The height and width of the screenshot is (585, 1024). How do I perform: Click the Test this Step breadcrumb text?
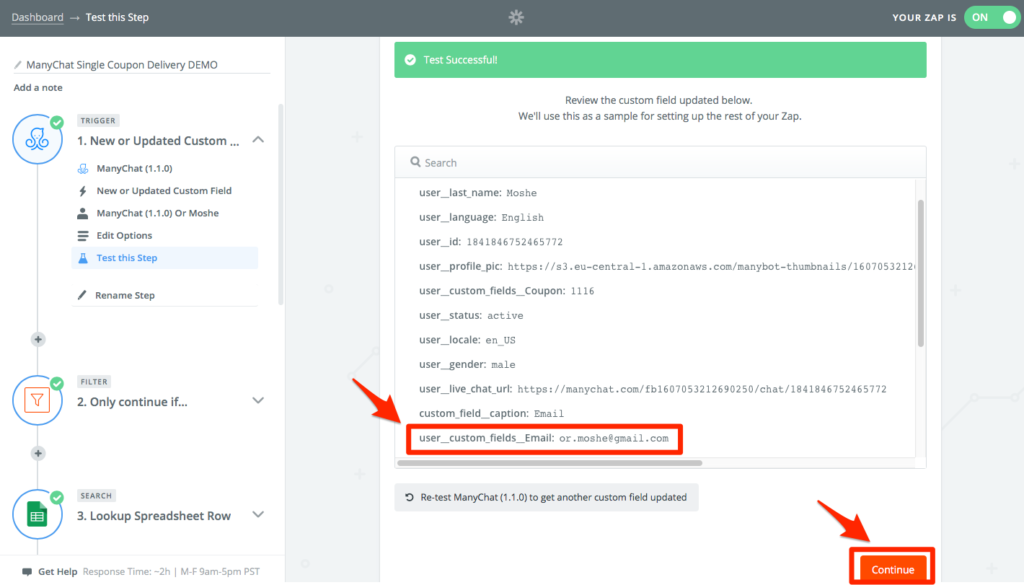(x=117, y=18)
